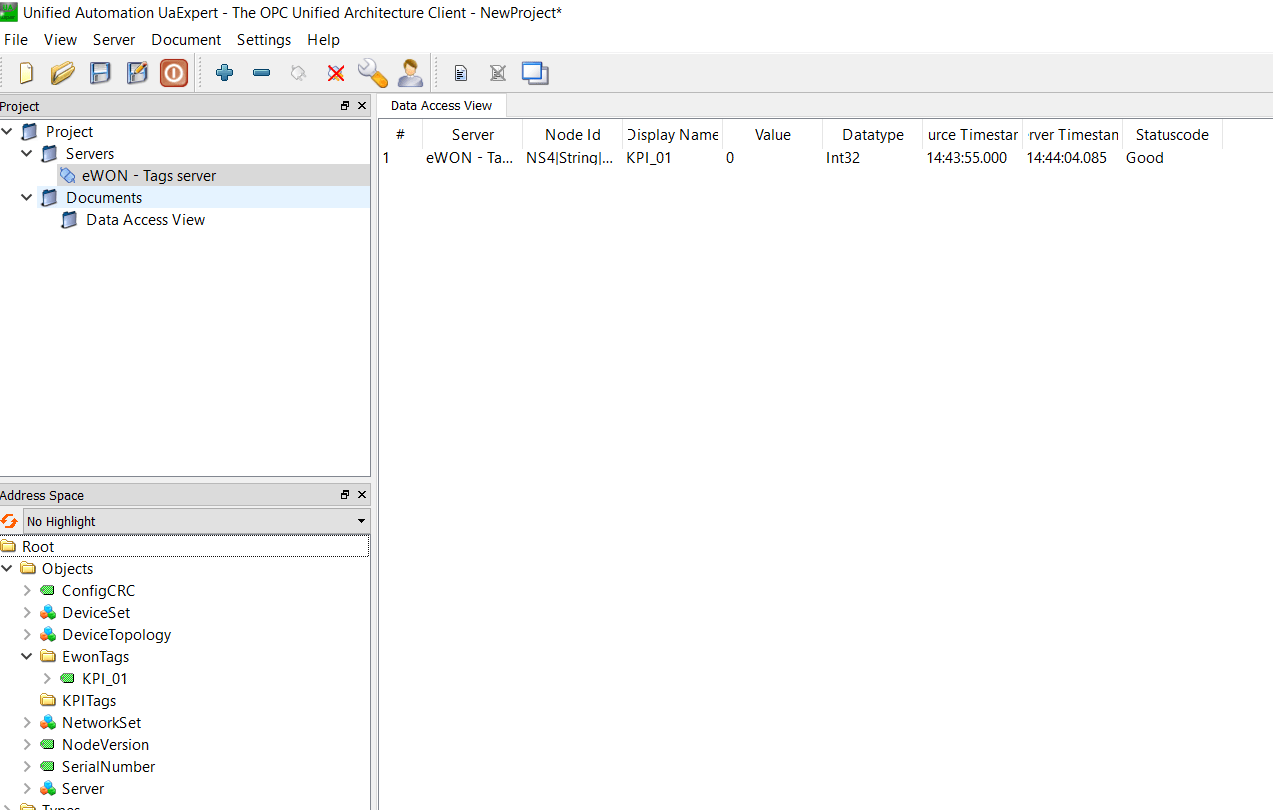Select the Add Server plus icon

[x=224, y=72]
